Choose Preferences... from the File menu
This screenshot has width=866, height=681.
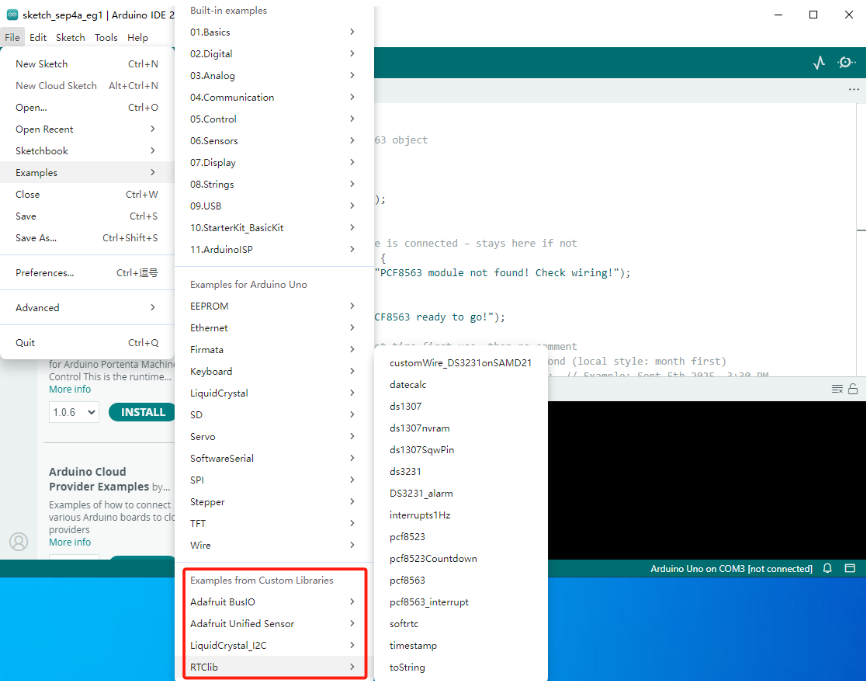(x=45, y=273)
